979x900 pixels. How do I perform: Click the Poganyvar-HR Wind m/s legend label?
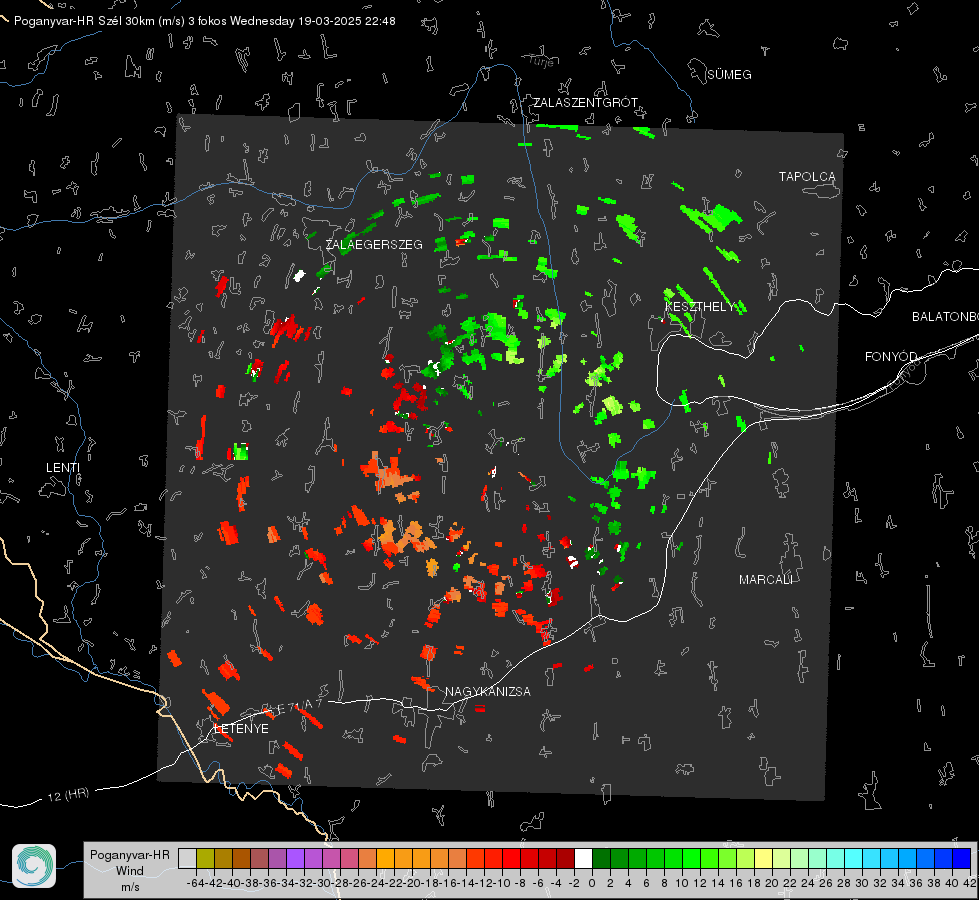click(x=130, y=871)
